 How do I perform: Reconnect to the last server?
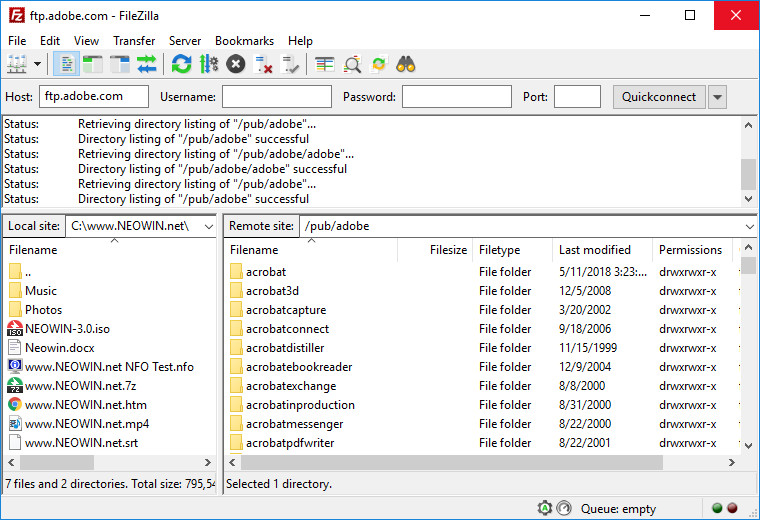[291, 64]
